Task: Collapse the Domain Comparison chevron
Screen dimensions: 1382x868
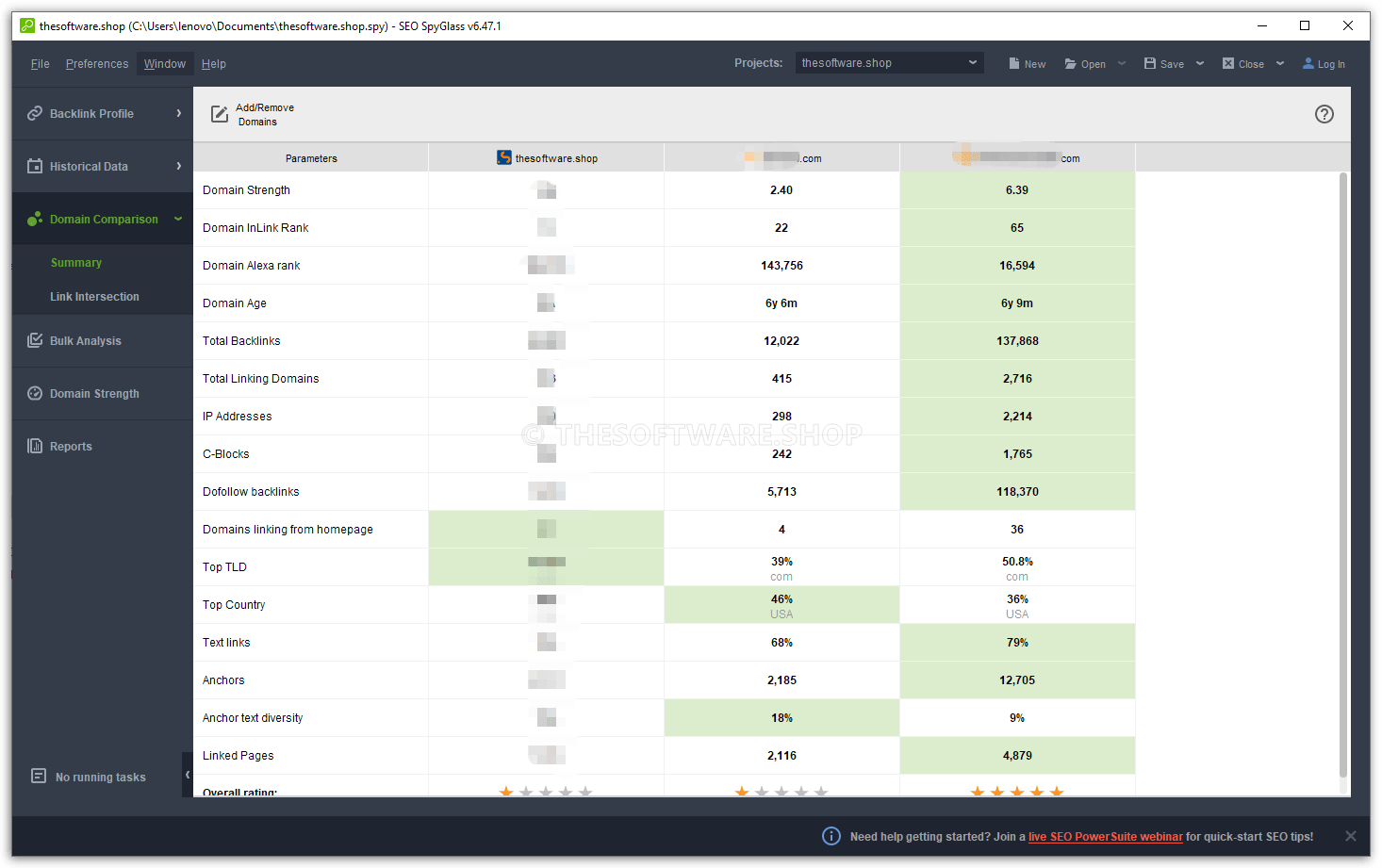Action: coord(178,219)
